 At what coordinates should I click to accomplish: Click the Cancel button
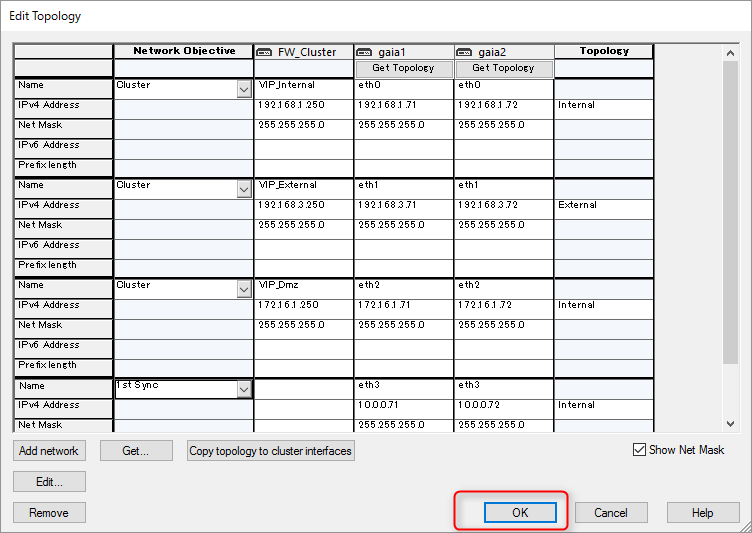pyautogui.click(x=611, y=513)
